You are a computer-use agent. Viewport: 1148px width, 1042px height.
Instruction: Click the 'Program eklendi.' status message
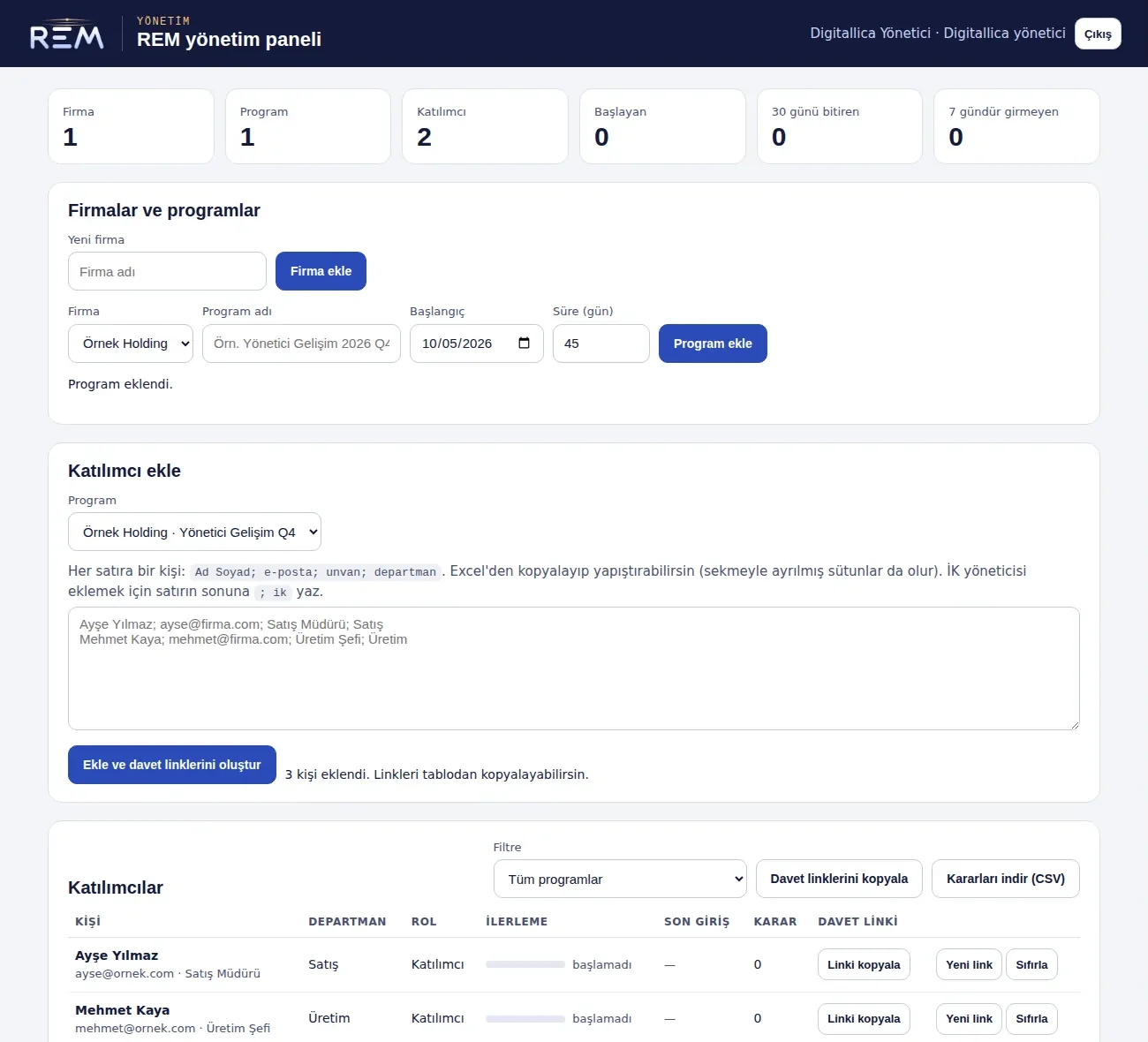[120, 384]
